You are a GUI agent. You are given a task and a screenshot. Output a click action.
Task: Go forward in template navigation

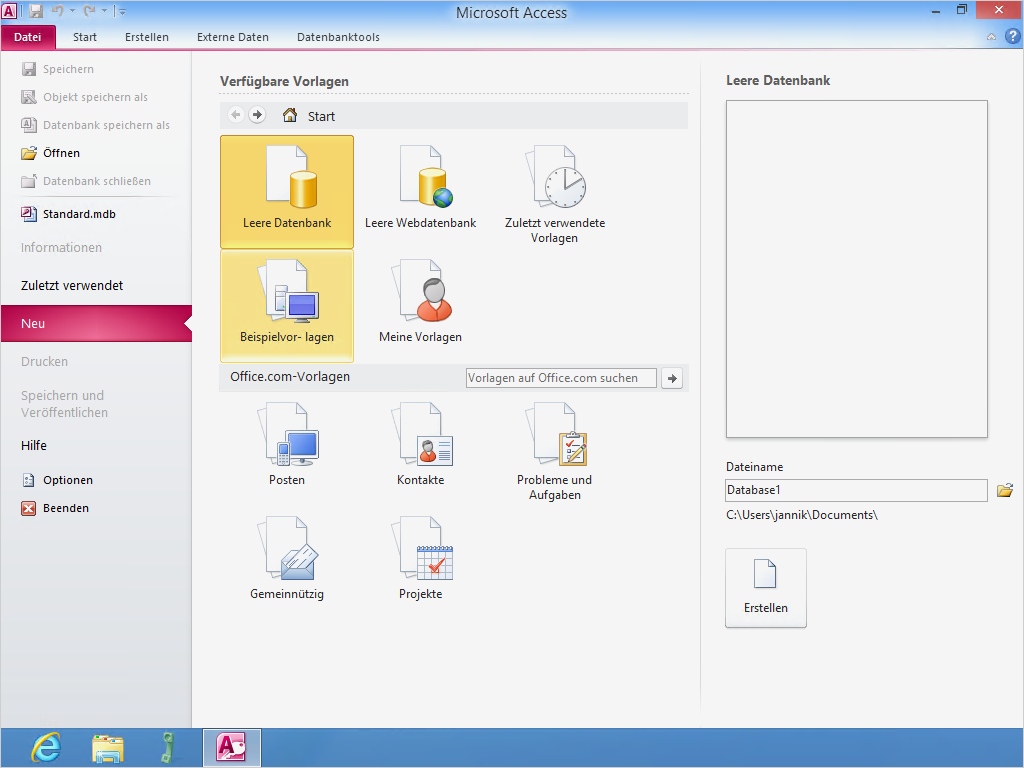[257, 116]
